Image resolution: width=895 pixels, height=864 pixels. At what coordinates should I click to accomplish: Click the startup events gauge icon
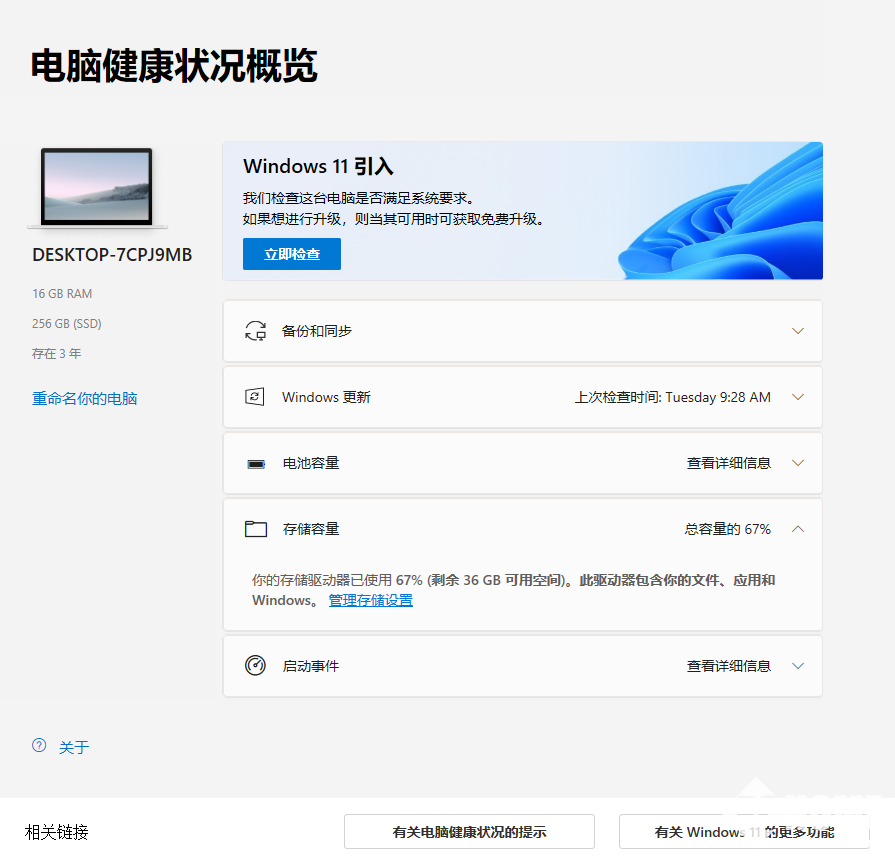(x=256, y=666)
